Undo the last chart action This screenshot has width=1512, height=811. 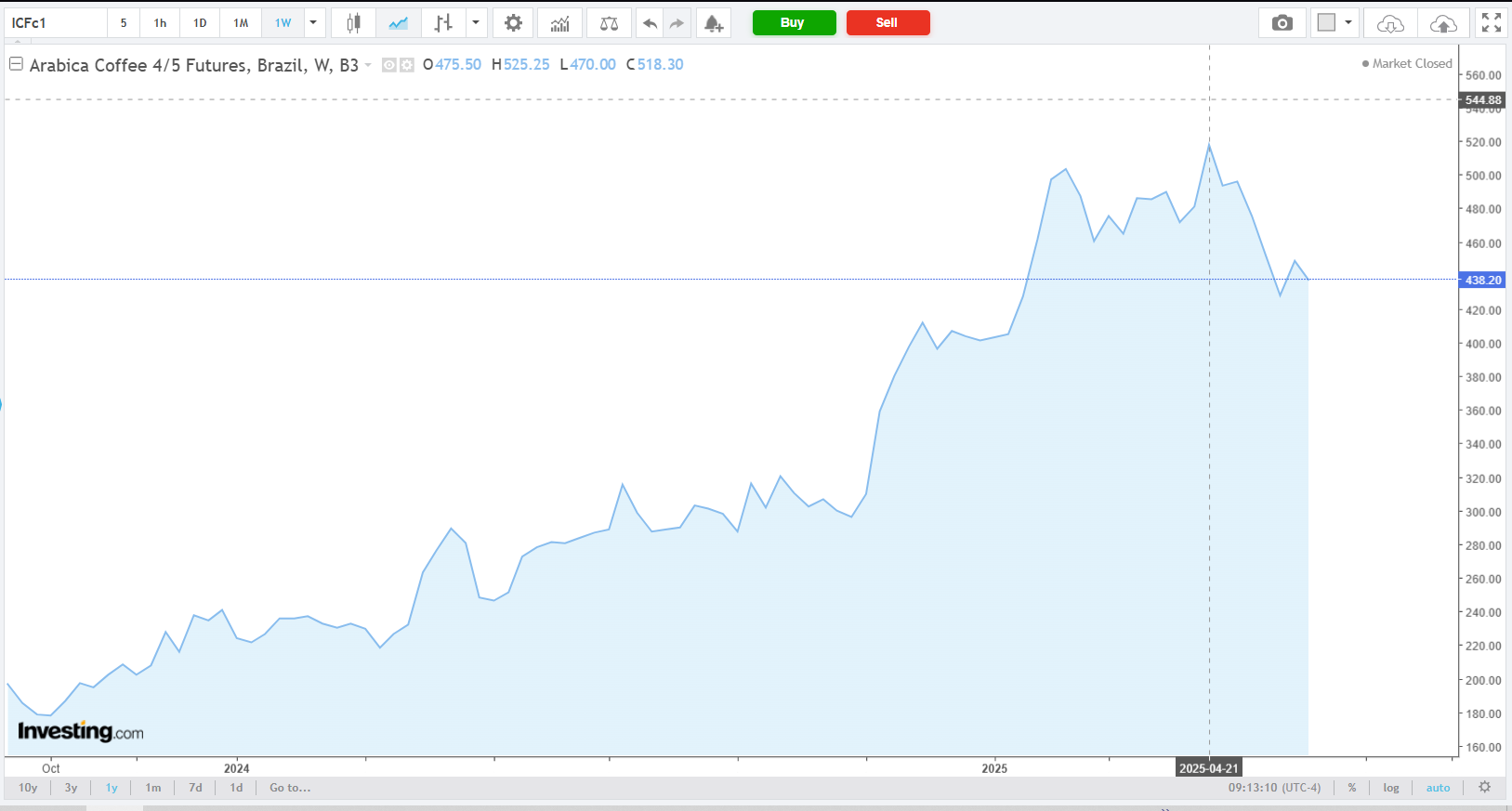(x=650, y=23)
